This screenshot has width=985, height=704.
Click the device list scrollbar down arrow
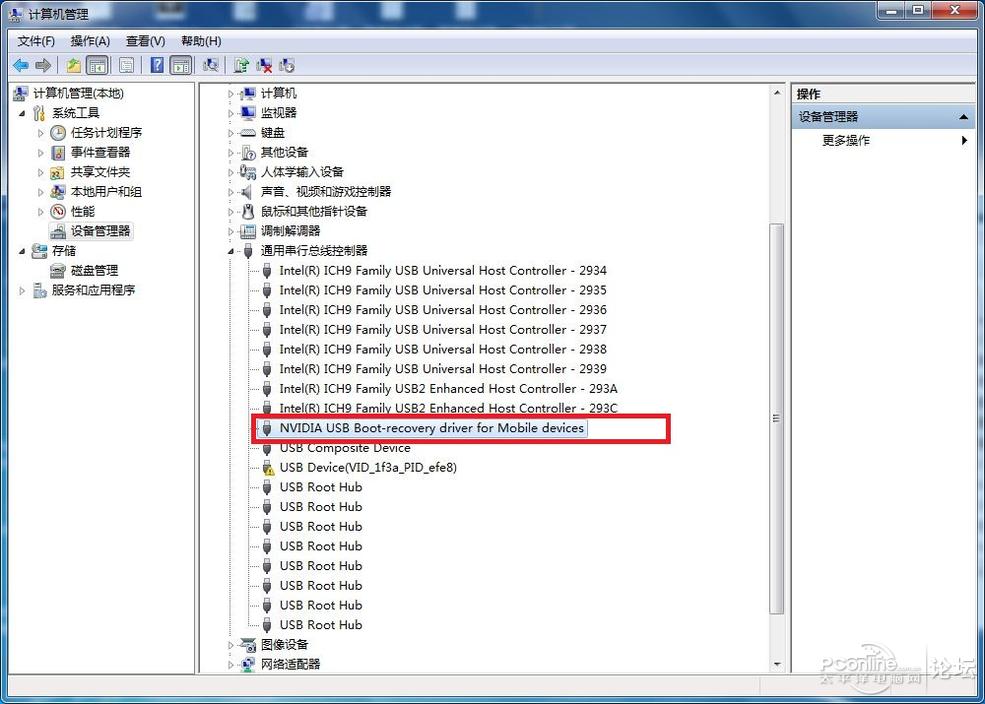(x=777, y=661)
